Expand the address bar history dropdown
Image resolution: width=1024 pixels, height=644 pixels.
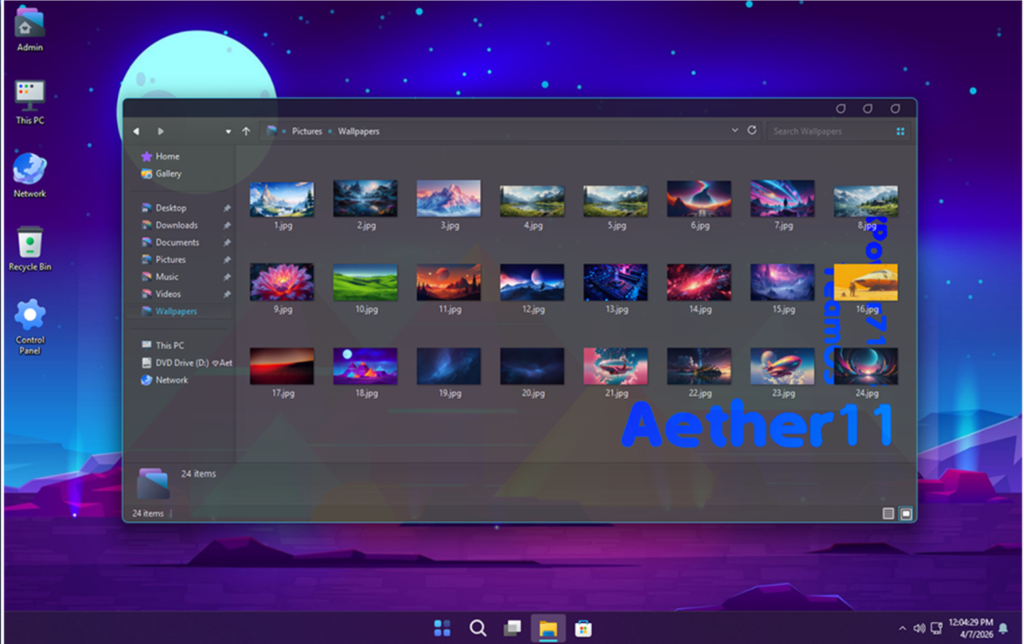click(735, 130)
